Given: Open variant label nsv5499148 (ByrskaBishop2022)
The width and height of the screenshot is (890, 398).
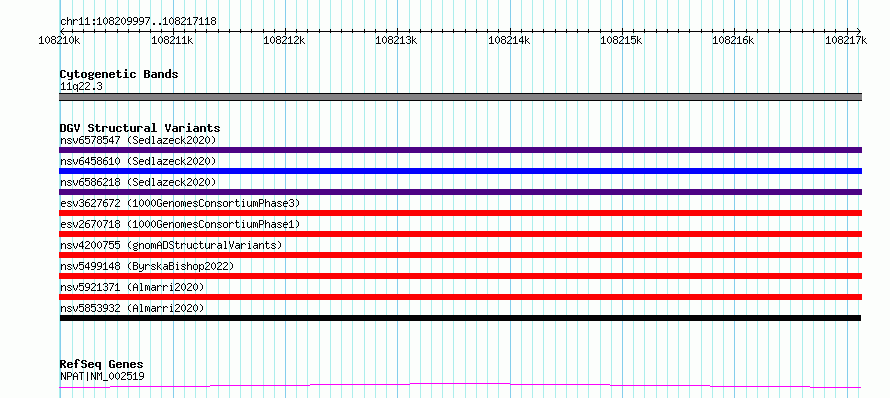Looking at the screenshot, I should tap(147, 266).
